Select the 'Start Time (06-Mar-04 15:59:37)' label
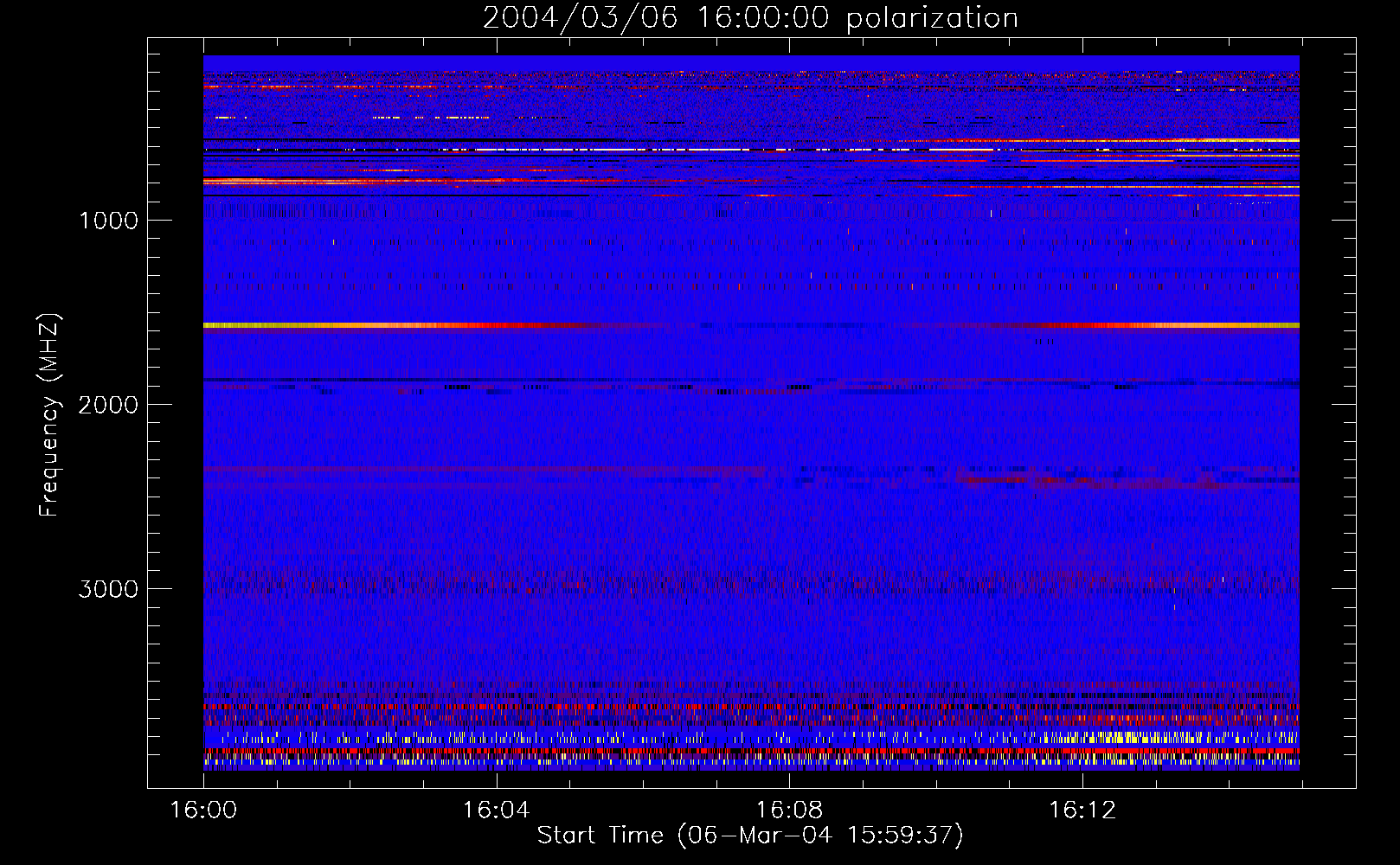Screen dimensions: 1400x865 pos(750,836)
